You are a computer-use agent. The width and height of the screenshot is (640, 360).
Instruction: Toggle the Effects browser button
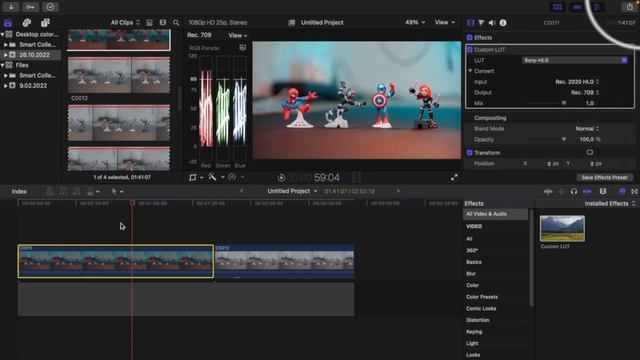tap(622, 191)
